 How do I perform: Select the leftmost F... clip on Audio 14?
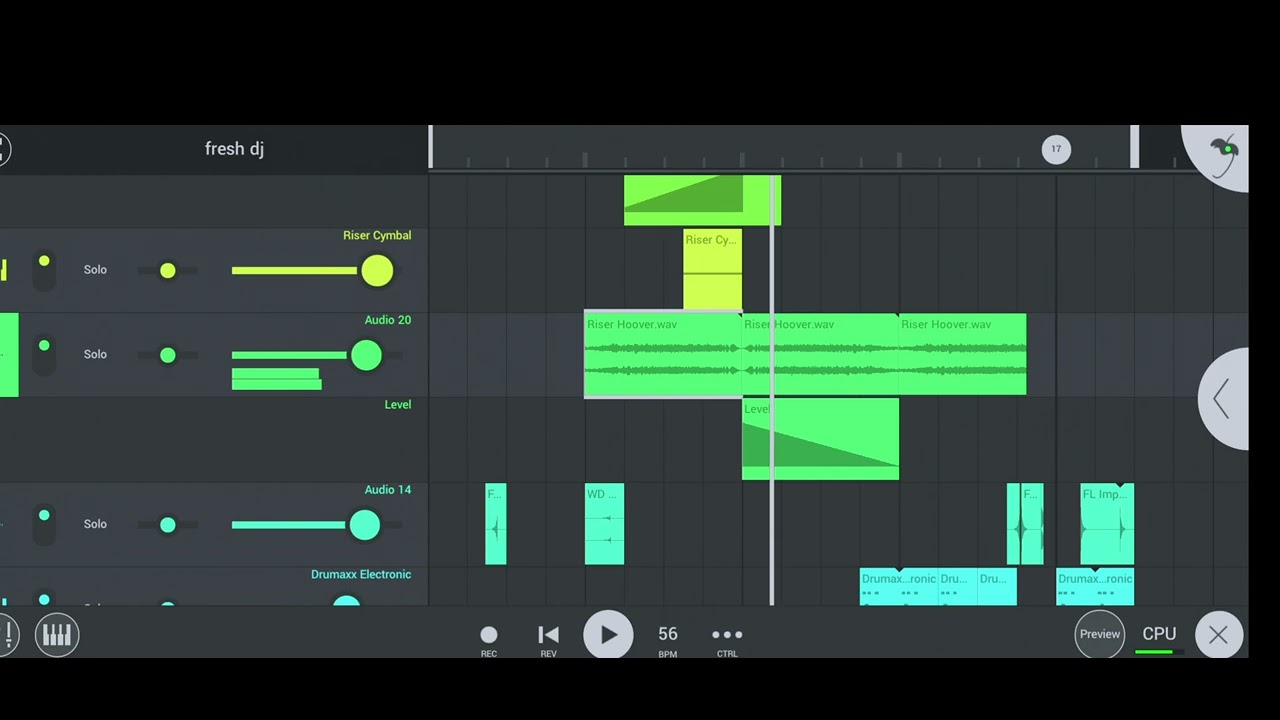point(496,524)
